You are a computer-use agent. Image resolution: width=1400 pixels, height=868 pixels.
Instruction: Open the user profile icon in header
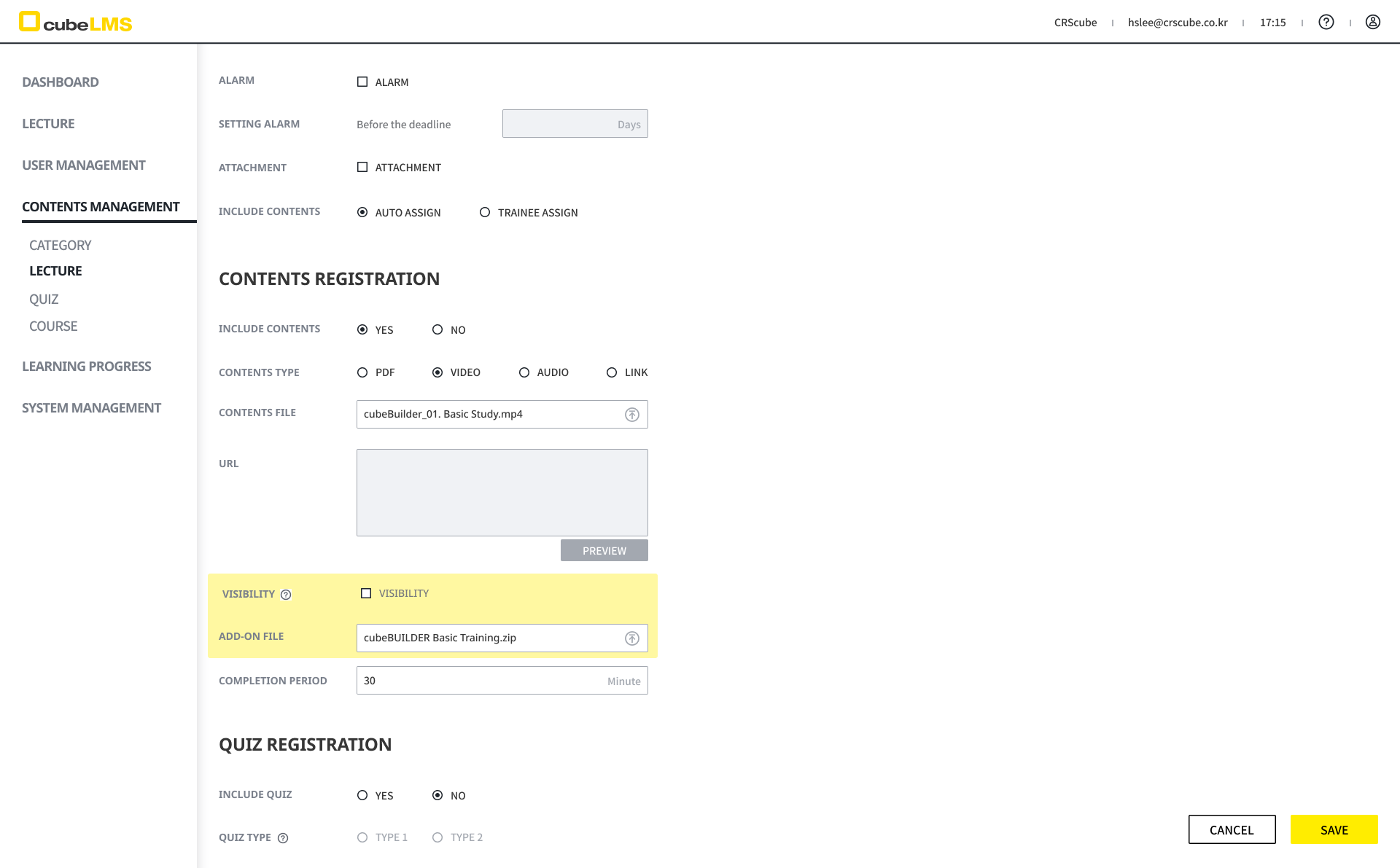pyautogui.click(x=1372, y=23)
